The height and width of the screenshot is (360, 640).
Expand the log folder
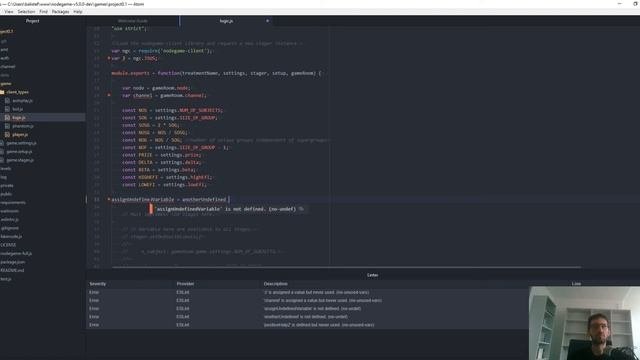(4, 177)
